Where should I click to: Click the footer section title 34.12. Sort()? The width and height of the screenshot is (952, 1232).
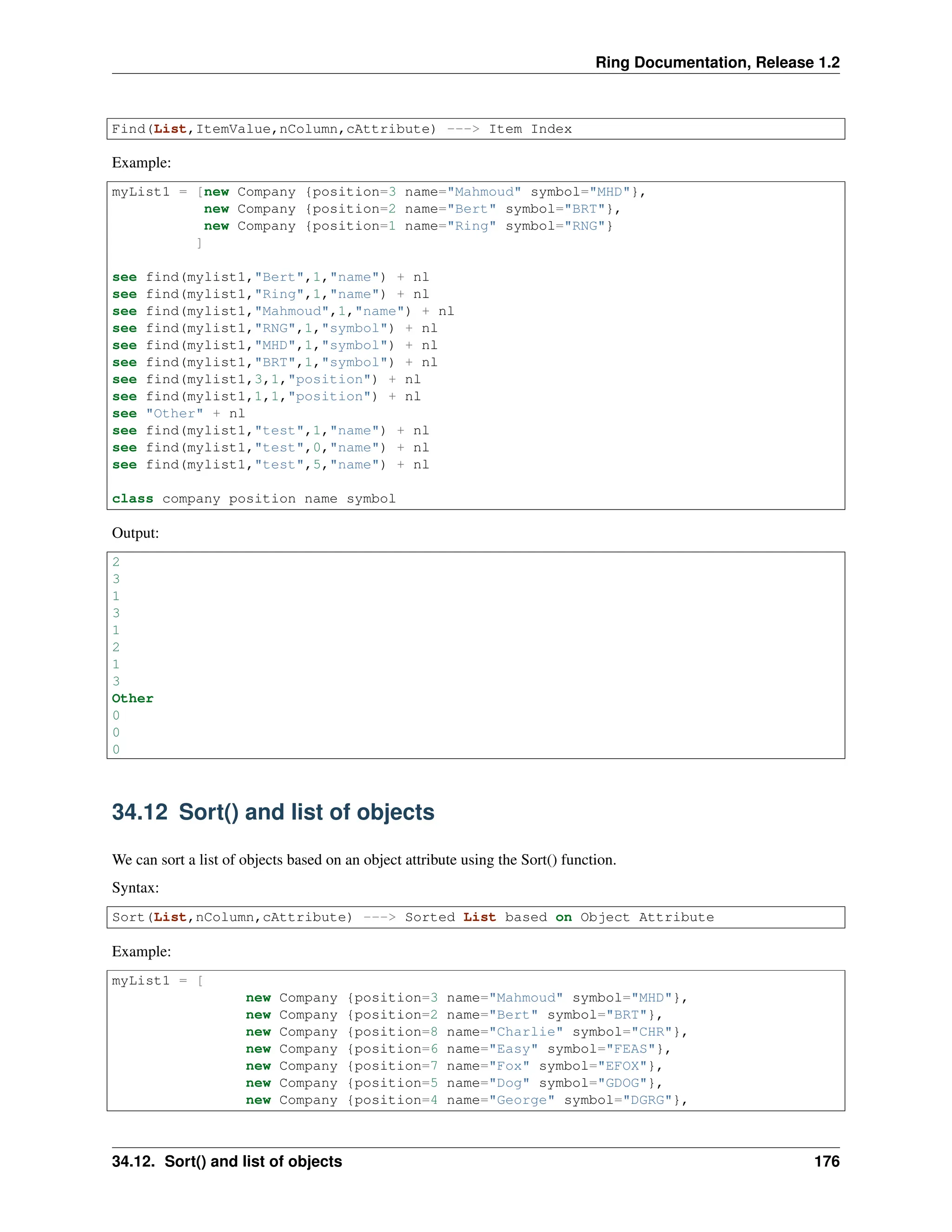click(x=227, y=1161)
